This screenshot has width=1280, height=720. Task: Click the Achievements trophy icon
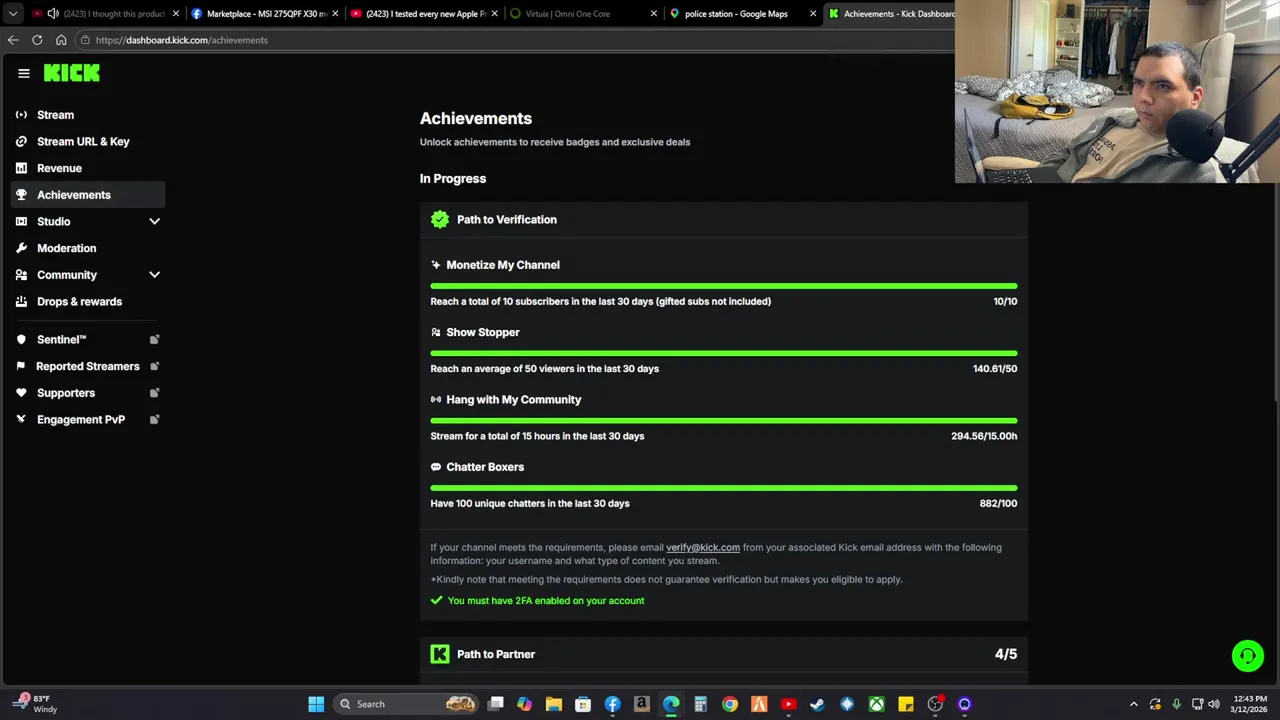pyautogui.click(x=21, y=195)
